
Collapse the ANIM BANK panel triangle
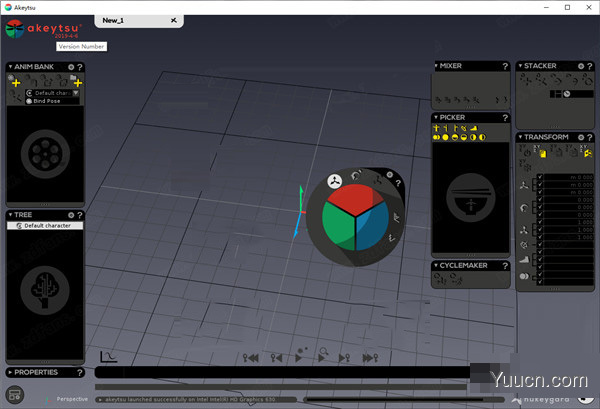point(9,68)
